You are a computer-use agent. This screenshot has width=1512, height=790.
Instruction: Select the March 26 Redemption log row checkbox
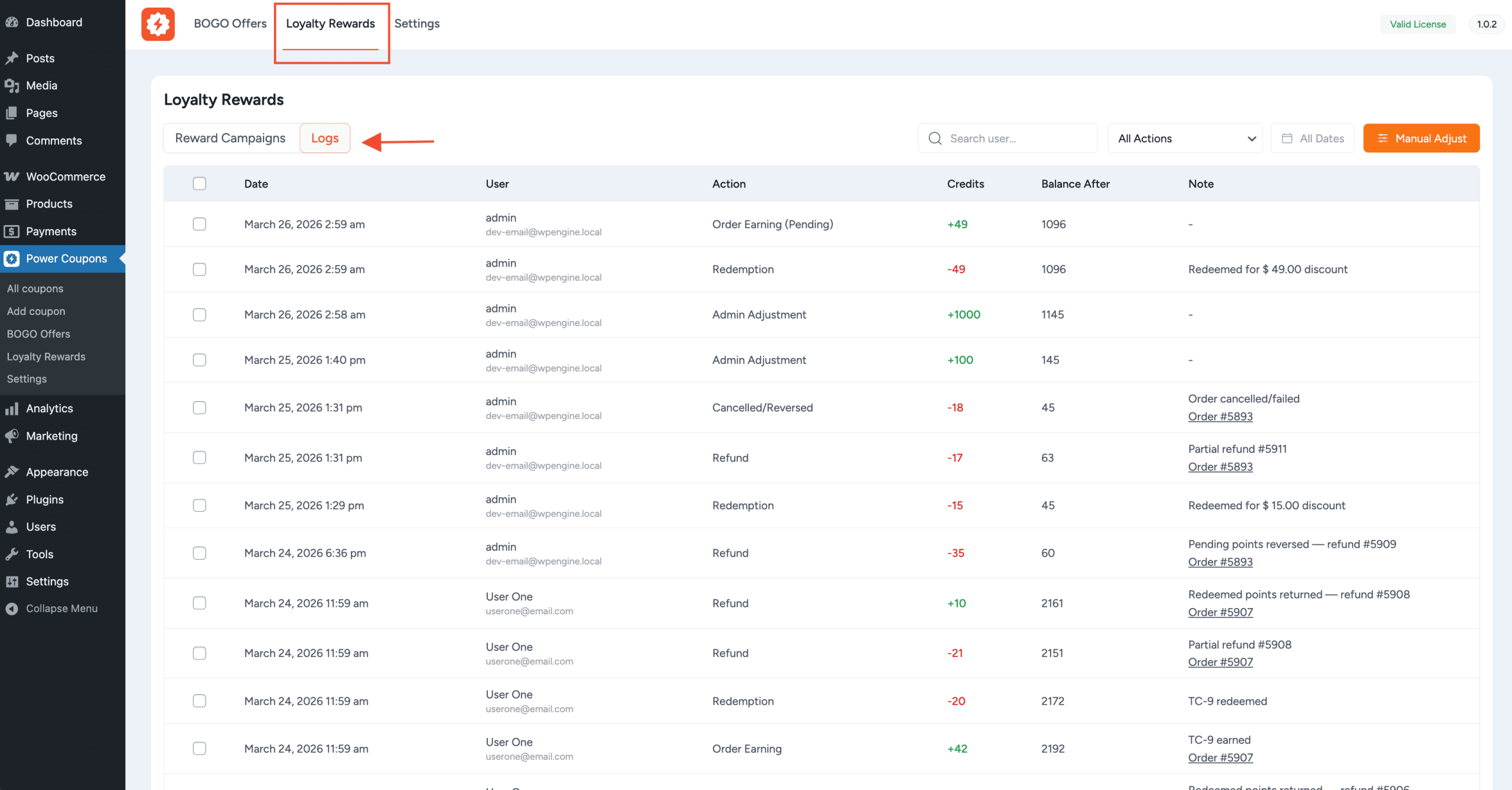coord(200,269)
